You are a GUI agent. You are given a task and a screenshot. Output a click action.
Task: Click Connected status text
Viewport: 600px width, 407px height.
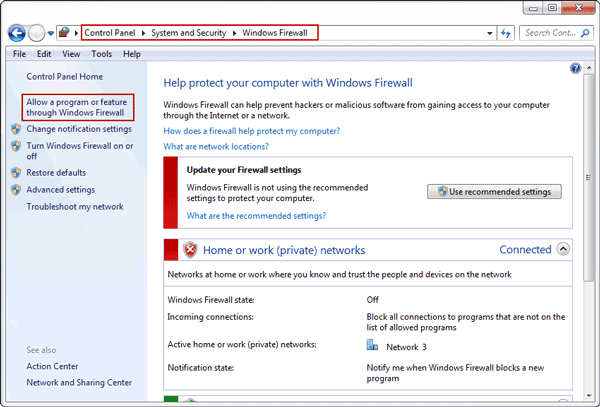click(525, 249)
